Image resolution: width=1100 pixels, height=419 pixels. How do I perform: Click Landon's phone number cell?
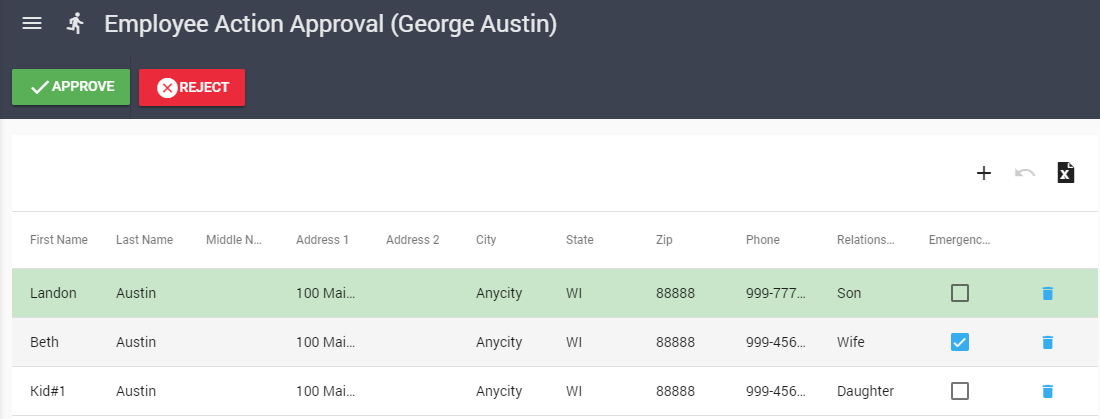776,293
